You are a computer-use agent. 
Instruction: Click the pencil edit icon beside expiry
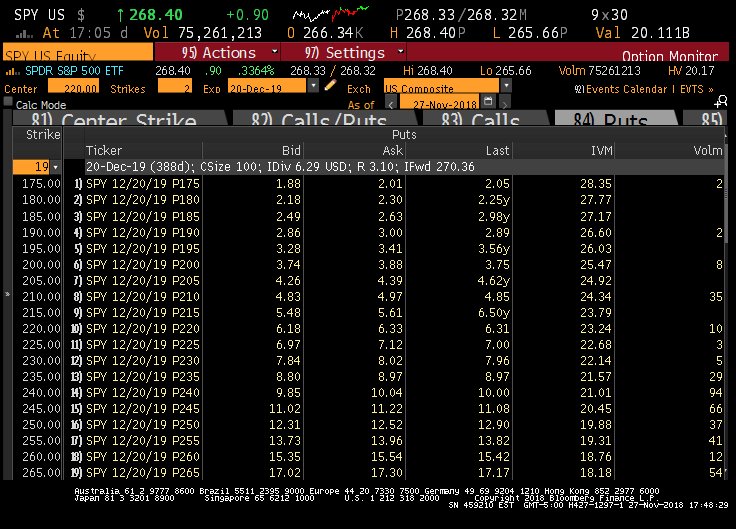[x=329, y=87]
